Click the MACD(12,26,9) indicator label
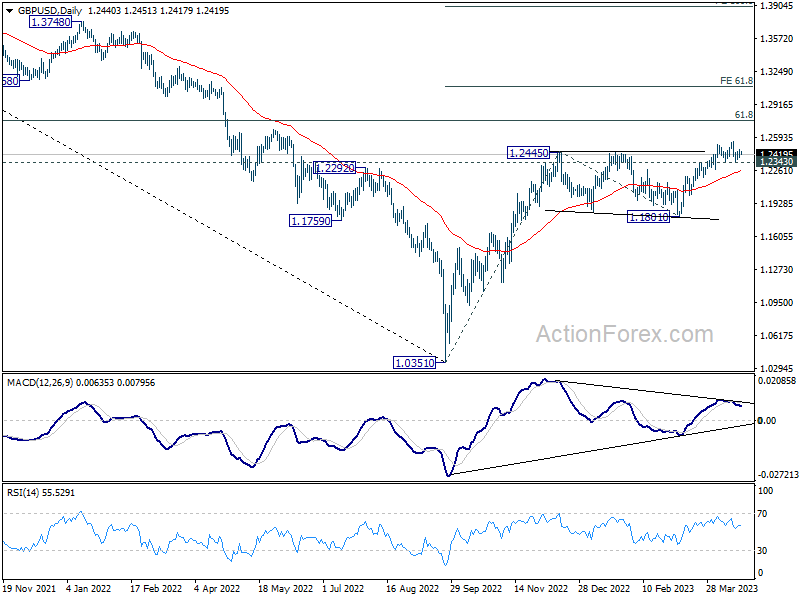Viewport: 800px width, 600px height. [40, 383]
